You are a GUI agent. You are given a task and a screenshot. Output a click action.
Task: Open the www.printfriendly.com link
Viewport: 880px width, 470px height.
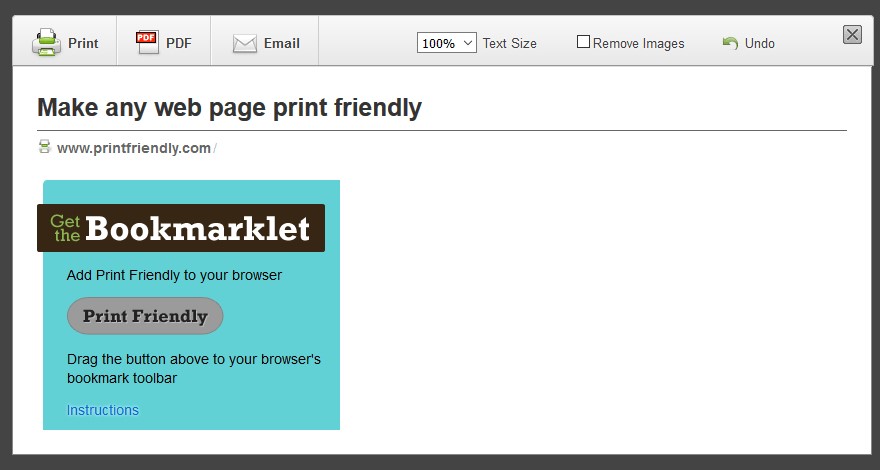134,148
